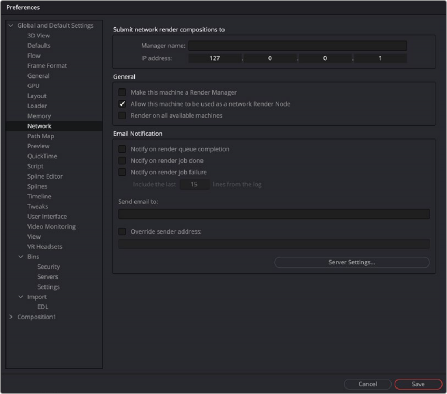Image resolution: width=447 pixels, height=394 pixels.
Task: Select Frame Format settings
Action: 47,66
